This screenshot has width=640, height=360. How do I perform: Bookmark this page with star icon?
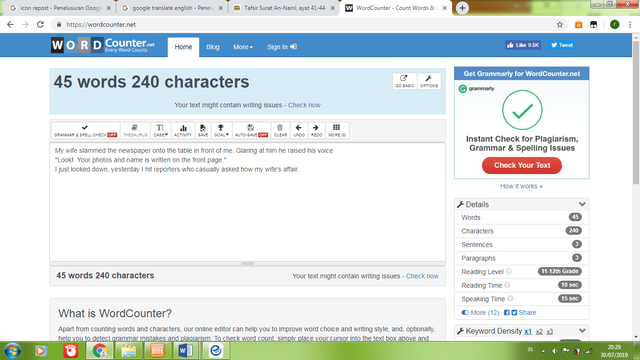tap(560, 24)
